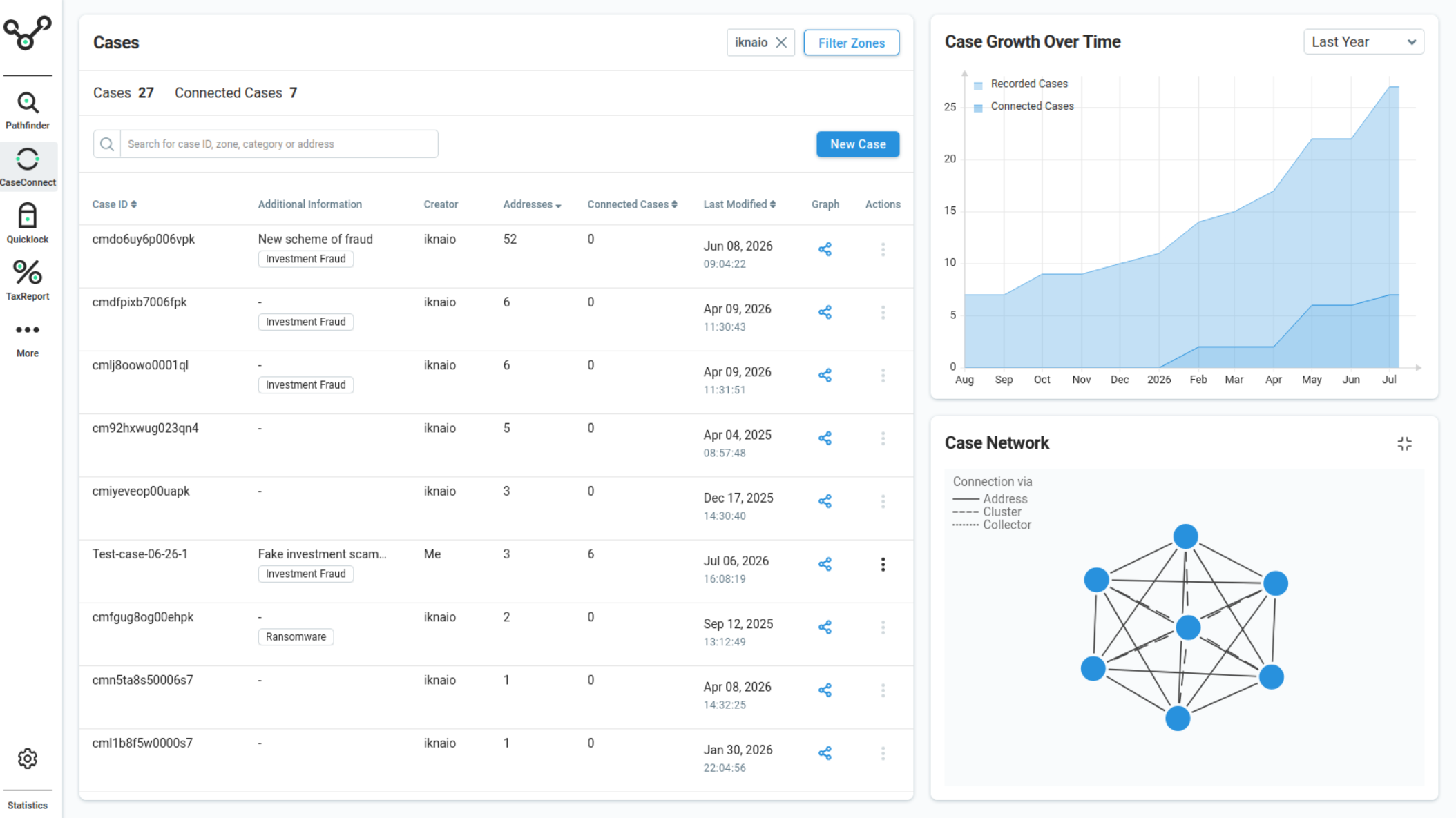Remove the iknaio zone filter
Screen dimensions: 1456x818
click(781, 43)
